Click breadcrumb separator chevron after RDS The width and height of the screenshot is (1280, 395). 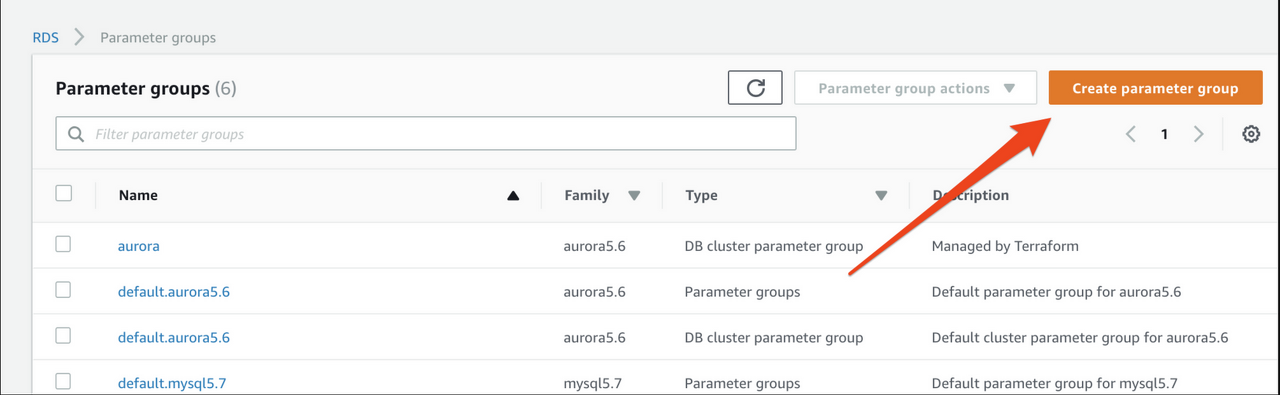(x=80, y=38)
